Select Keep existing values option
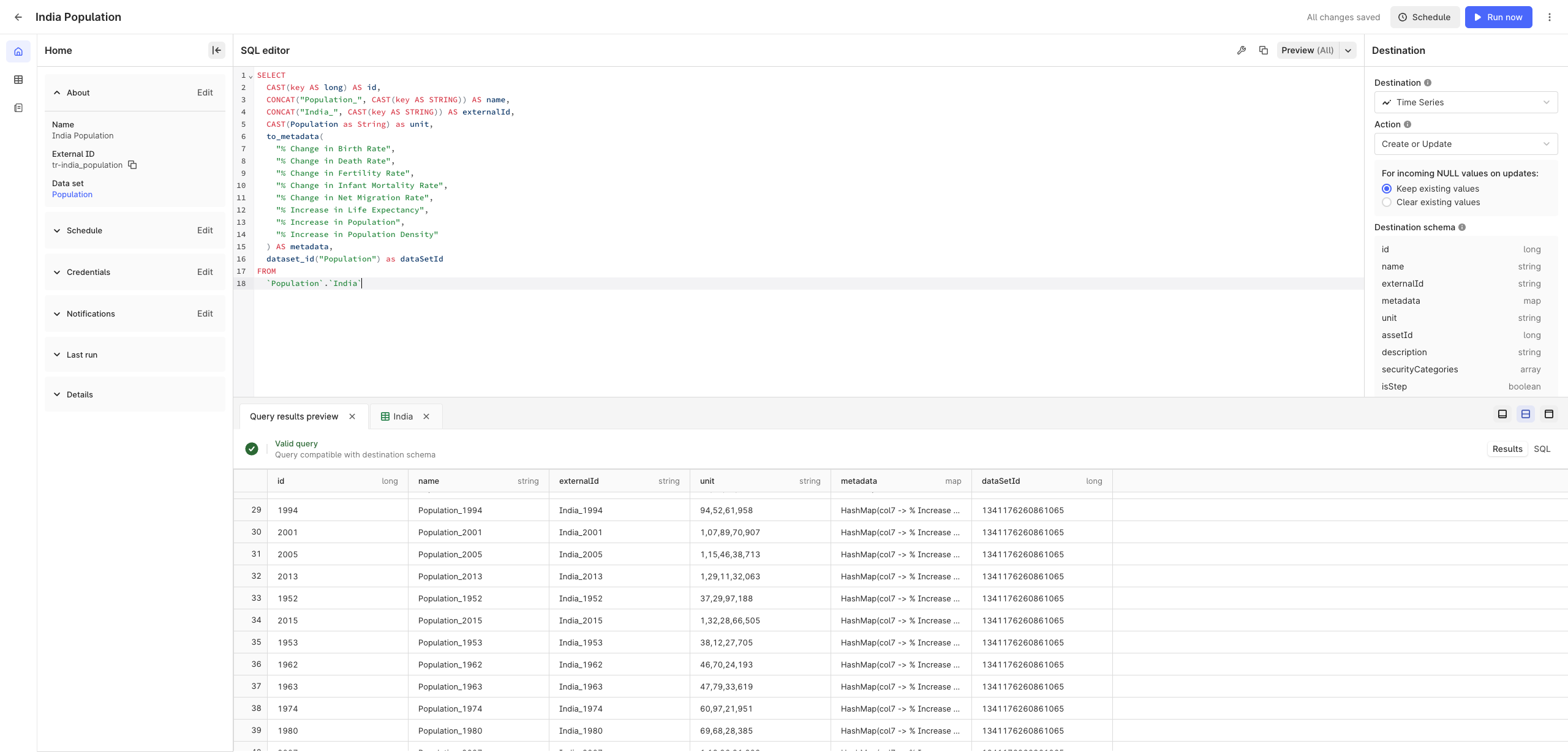 (x=1387, y=189)
